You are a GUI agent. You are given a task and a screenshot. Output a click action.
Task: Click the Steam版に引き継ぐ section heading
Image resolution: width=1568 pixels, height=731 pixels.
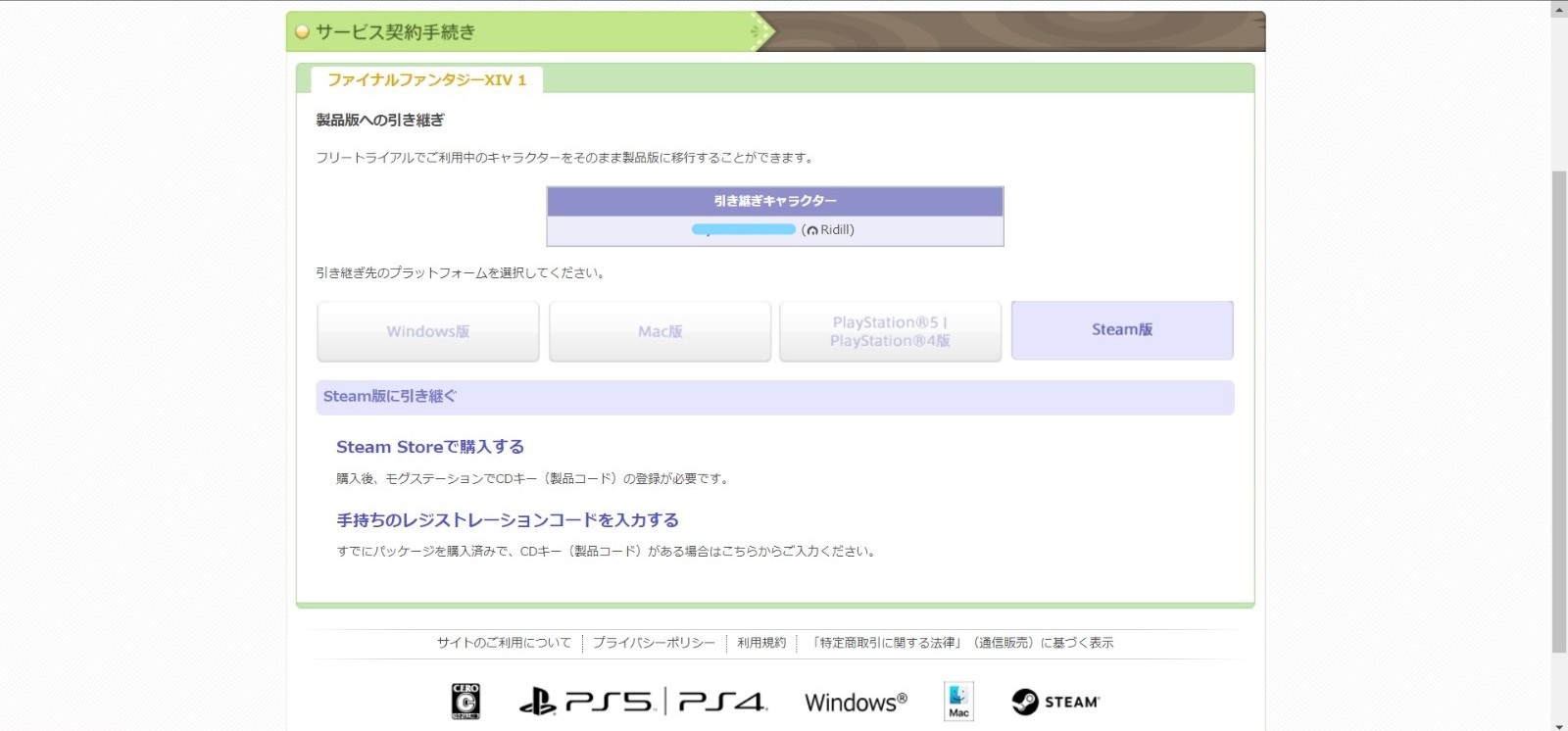click(775, 397)
